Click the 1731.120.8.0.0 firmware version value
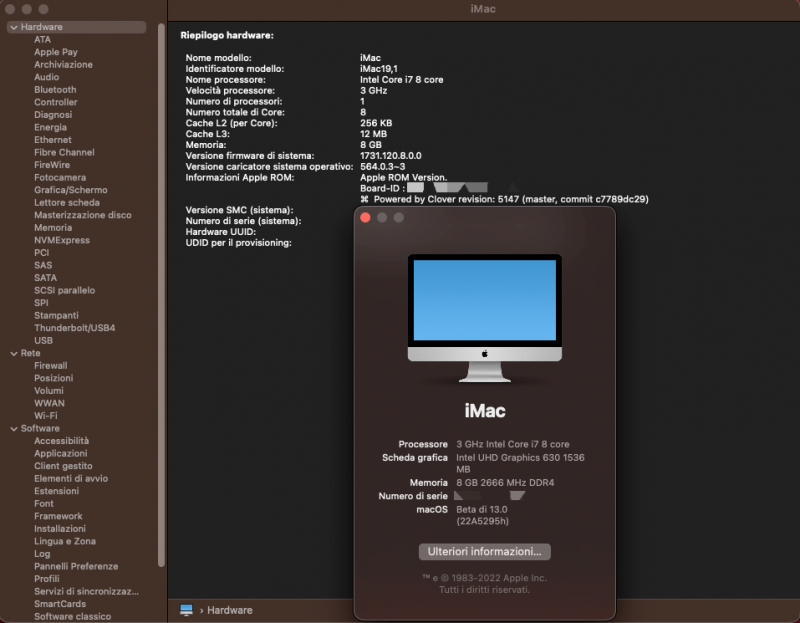The width and height of the screenshot is (800, 623). pos(391,156)
